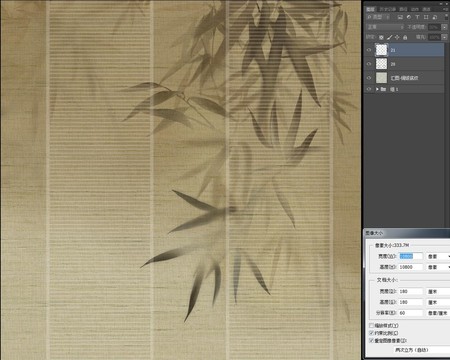Open the pixel height unit dropdown
Viewport: 450px width, 360px height.
click(x=438, y=267)
